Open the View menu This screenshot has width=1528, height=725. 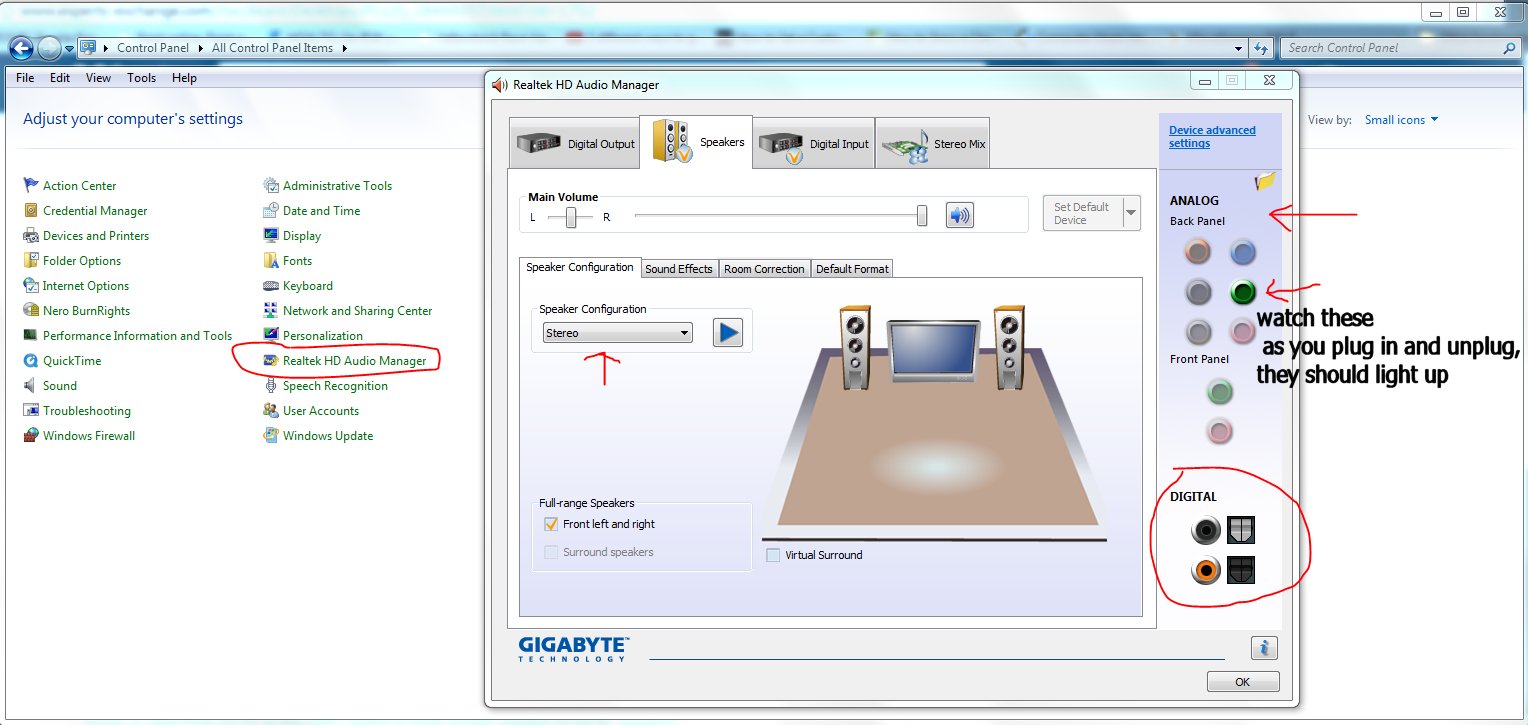coord(98,78)
